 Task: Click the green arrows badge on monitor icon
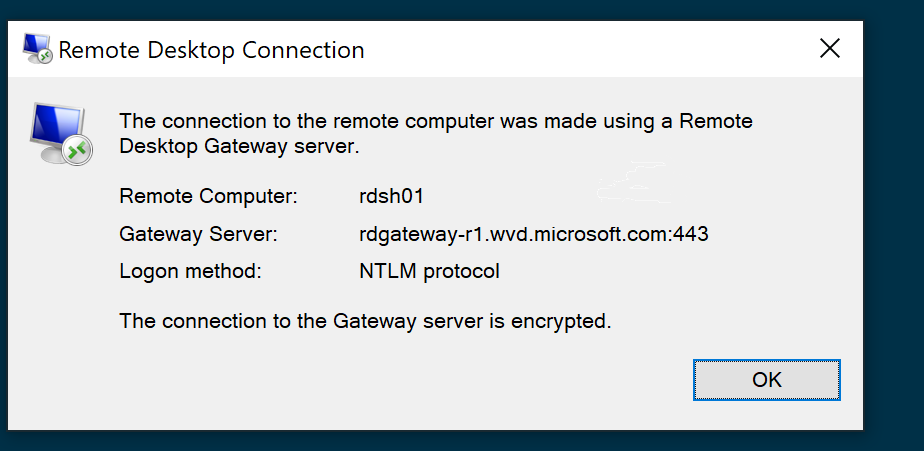click(77, 151)
